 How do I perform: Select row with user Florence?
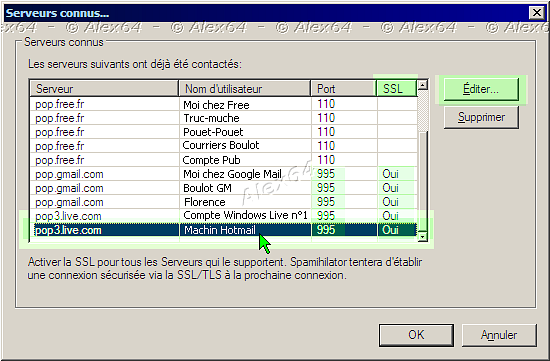[223, 202]
